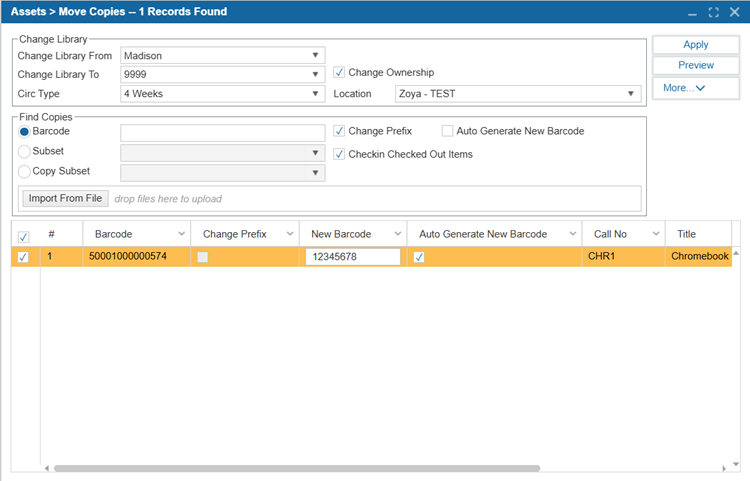Click the # column header

coord(61,234)
